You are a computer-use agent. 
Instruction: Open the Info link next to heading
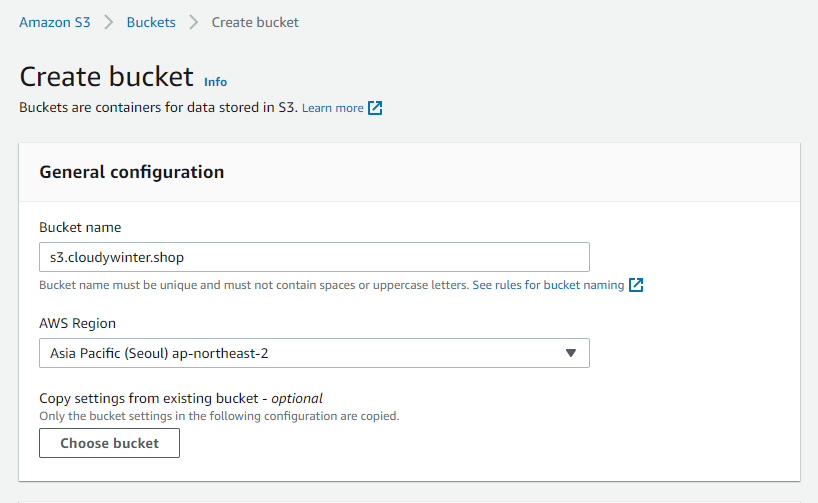[215, 82]
